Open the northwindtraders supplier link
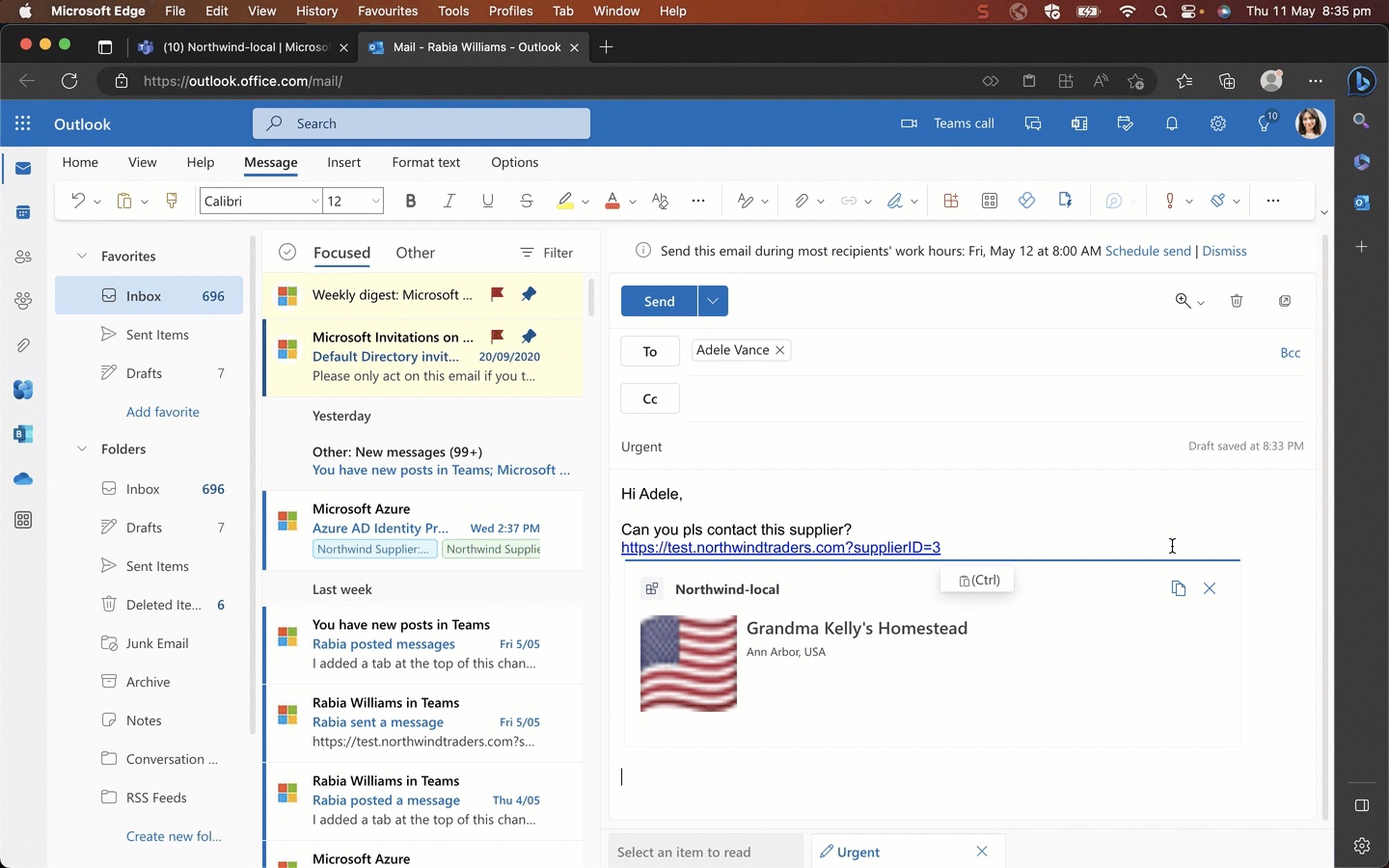Screen dimensions: 1389x868 click(x=780, y=548)
